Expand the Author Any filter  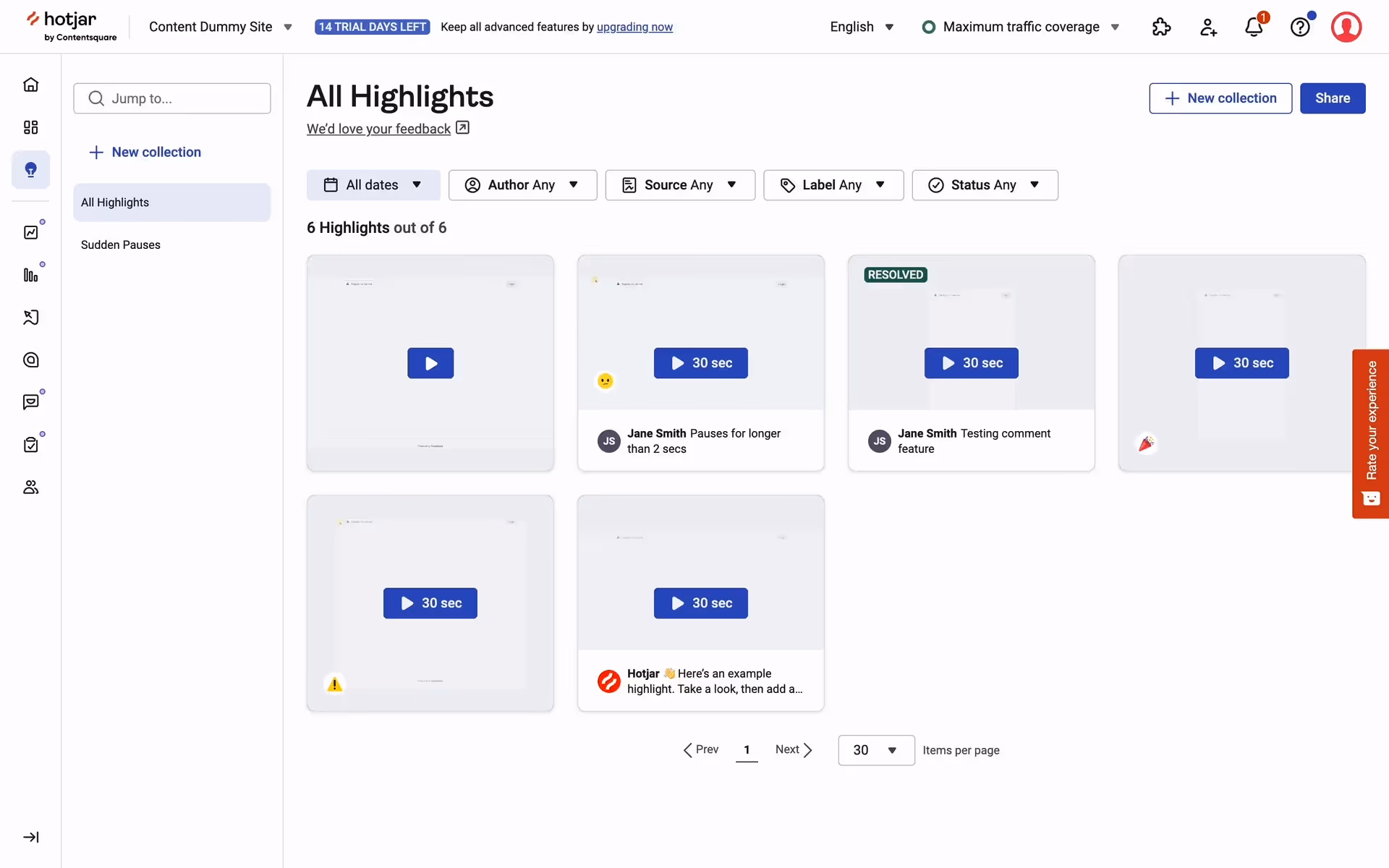pyautogui.click(x=522, y=185)
